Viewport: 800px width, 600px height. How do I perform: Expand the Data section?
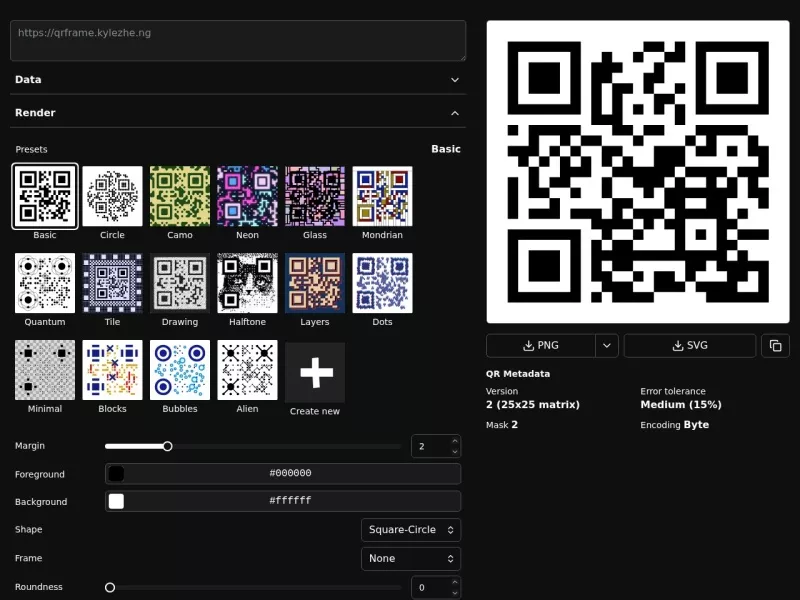coord(238,80)
